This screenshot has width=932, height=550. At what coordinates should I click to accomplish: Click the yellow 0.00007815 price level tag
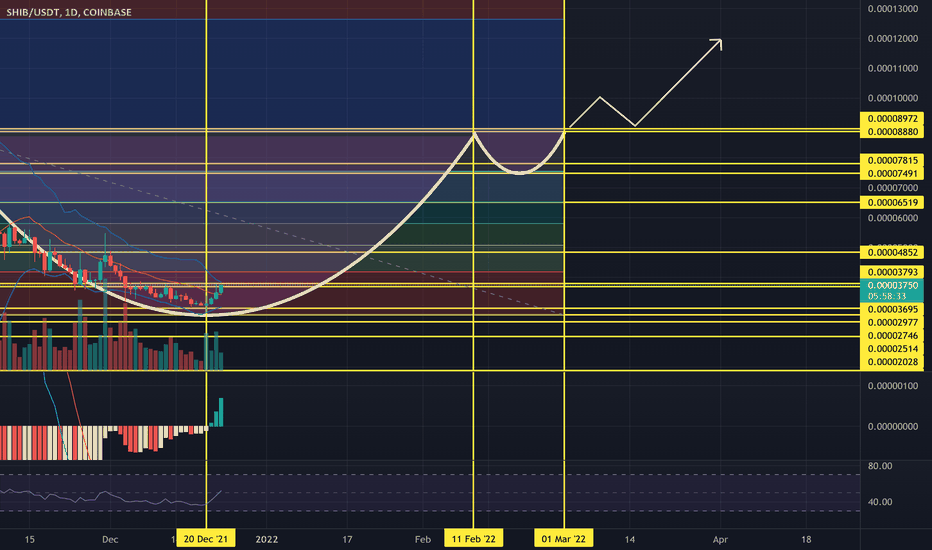pyautogui.click(x=892, y=160)
